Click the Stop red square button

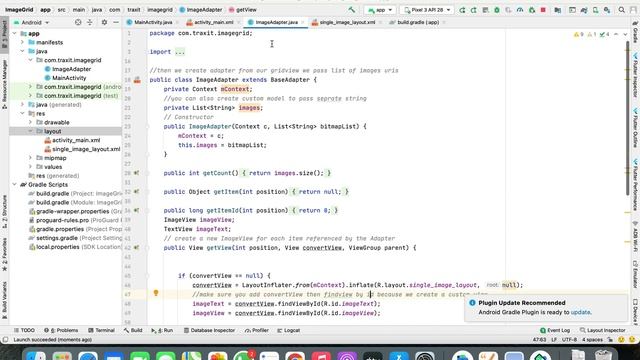(543, 9)
